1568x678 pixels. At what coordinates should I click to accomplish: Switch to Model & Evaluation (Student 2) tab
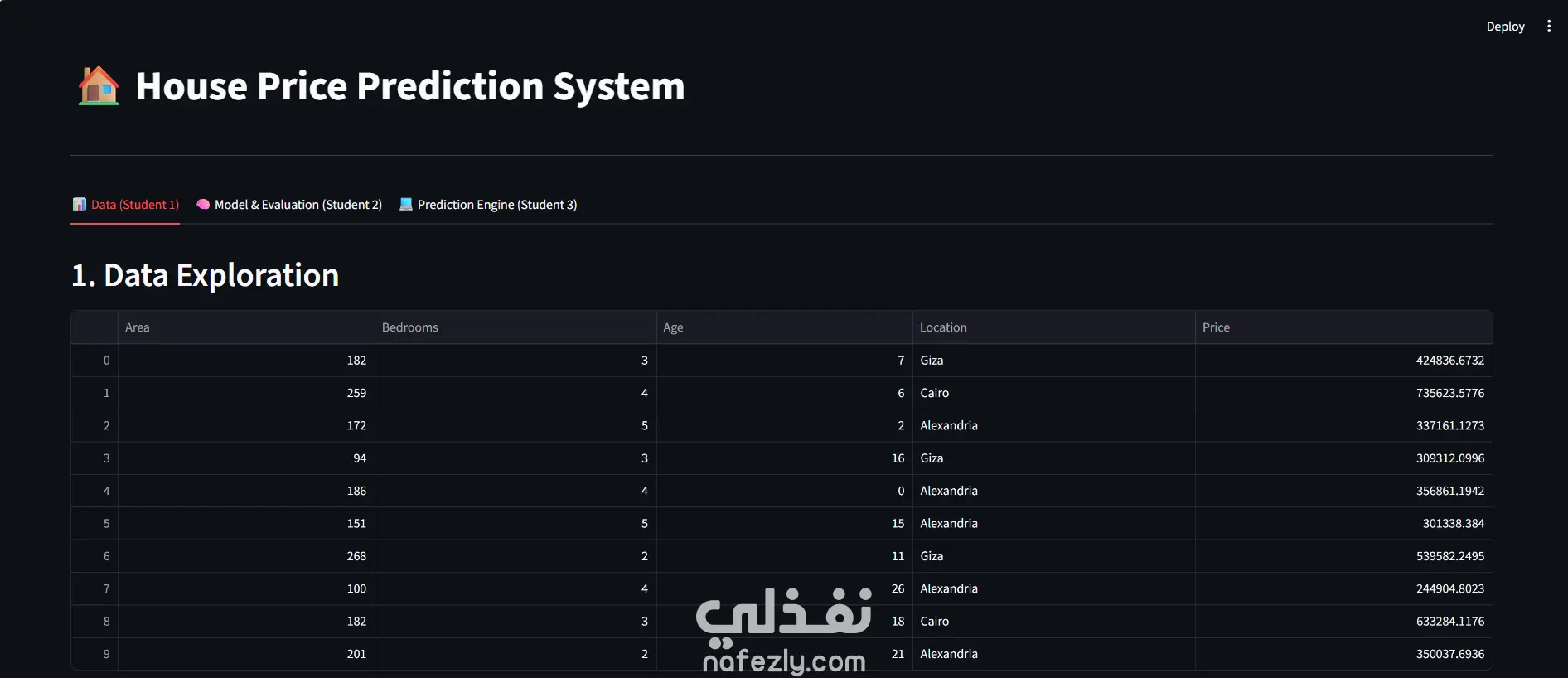[289, 205]
